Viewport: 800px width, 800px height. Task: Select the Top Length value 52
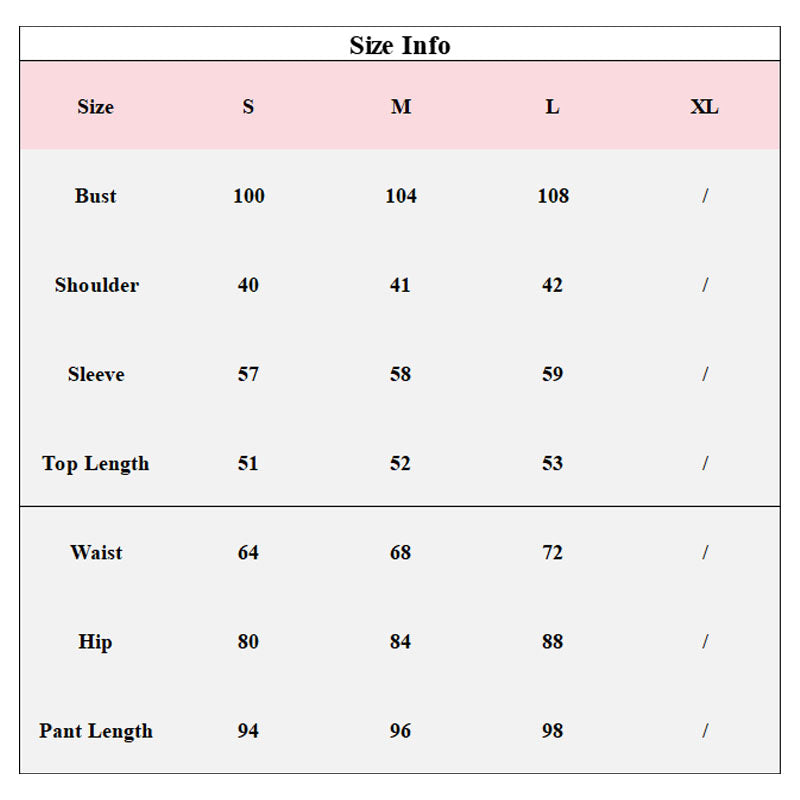pyautogui.click(x=400, y=463)
